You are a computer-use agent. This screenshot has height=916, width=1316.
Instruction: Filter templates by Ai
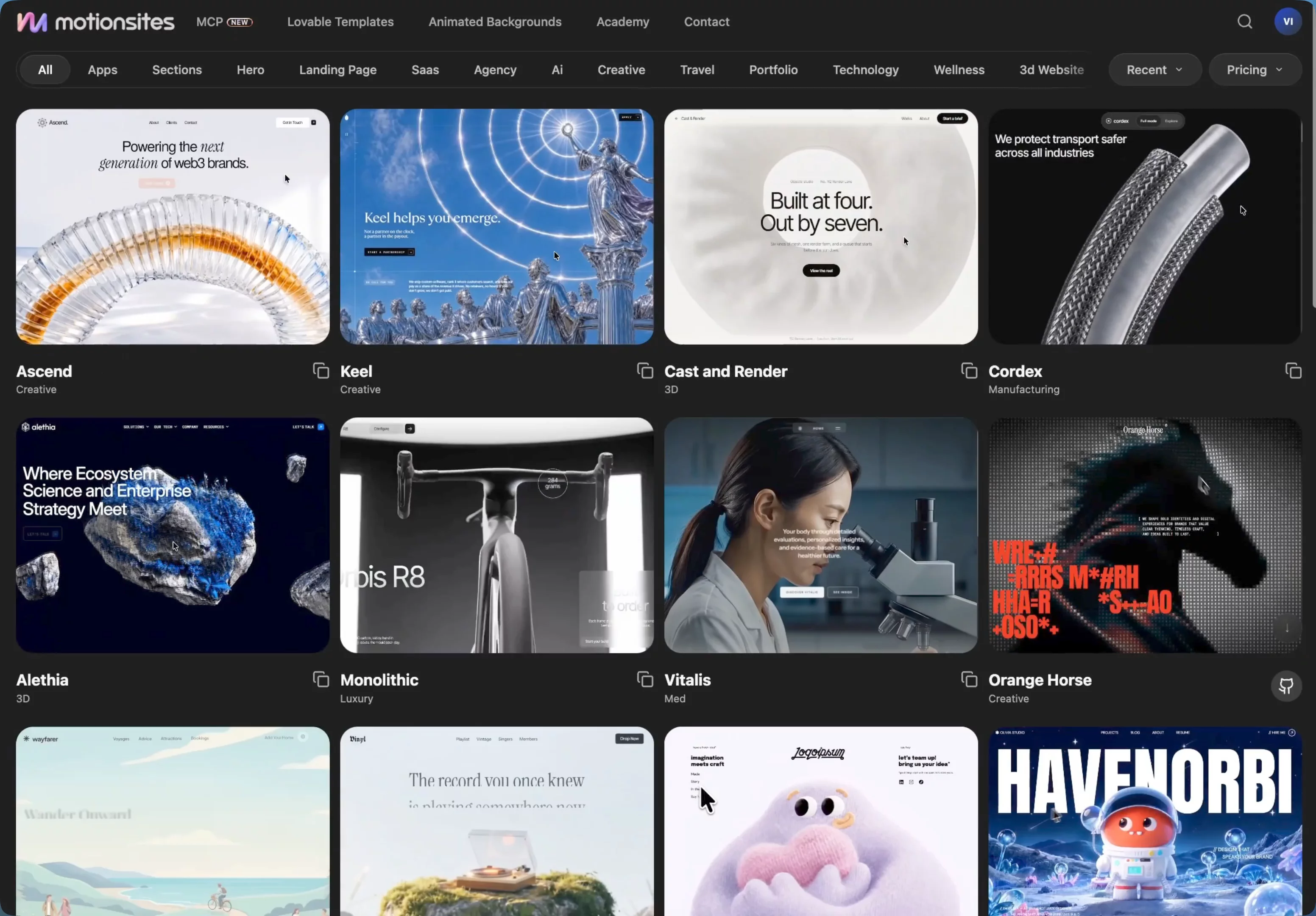click(x=557, y=70)
